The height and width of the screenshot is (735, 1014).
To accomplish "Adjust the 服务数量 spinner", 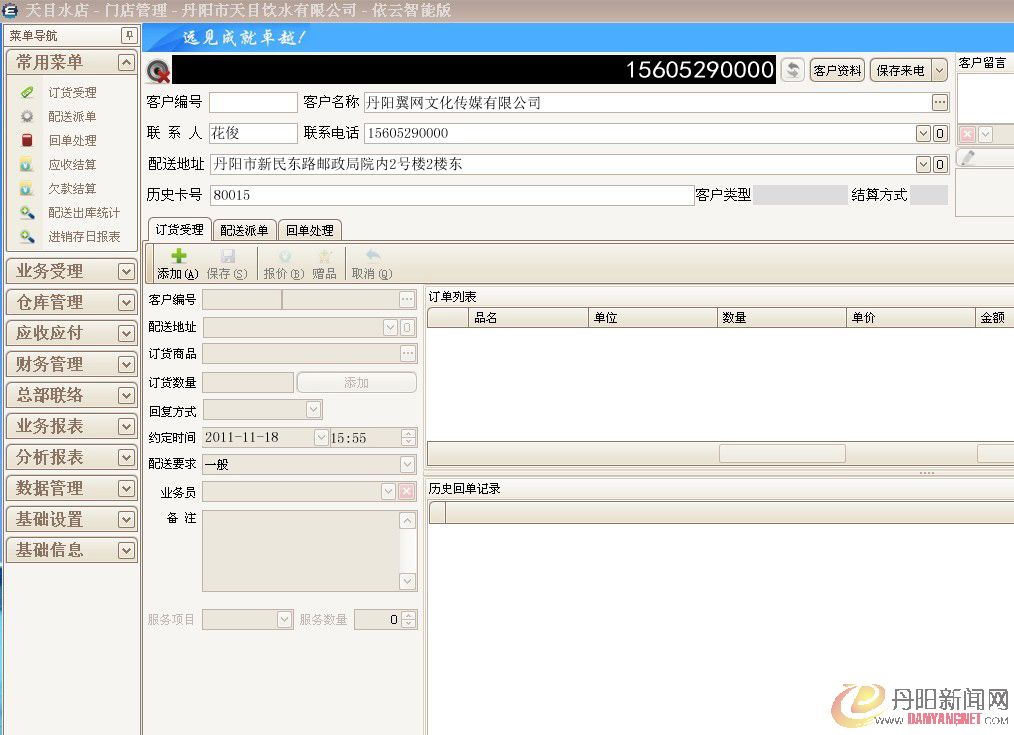I will 409,619.
